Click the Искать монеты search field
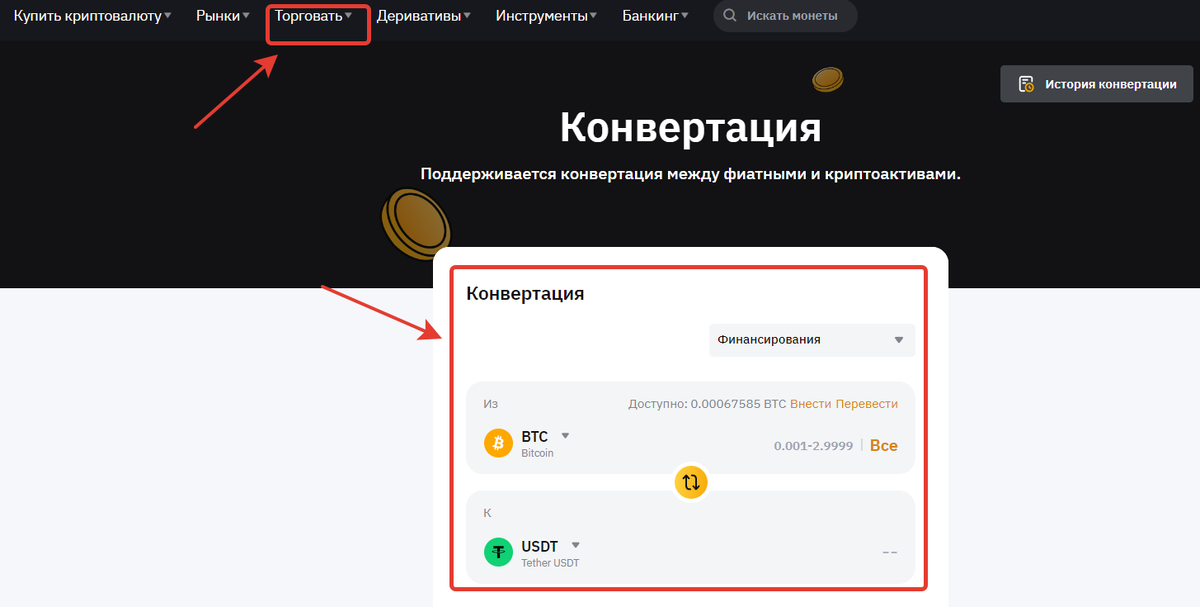The image size is (1200, 607). [x=785, y=16]
